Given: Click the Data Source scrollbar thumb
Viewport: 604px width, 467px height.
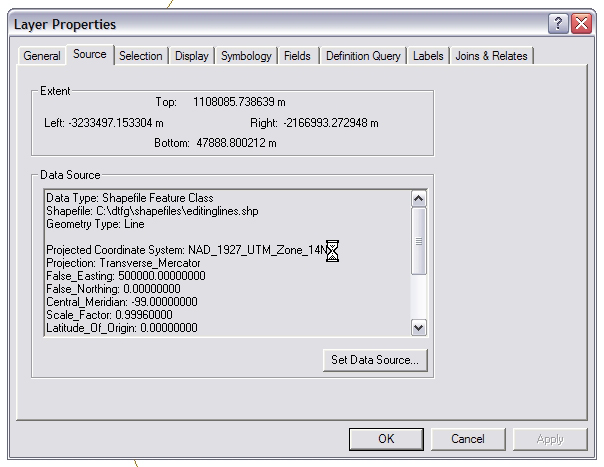Looking at the screenshot, I should tap(418, 240).
